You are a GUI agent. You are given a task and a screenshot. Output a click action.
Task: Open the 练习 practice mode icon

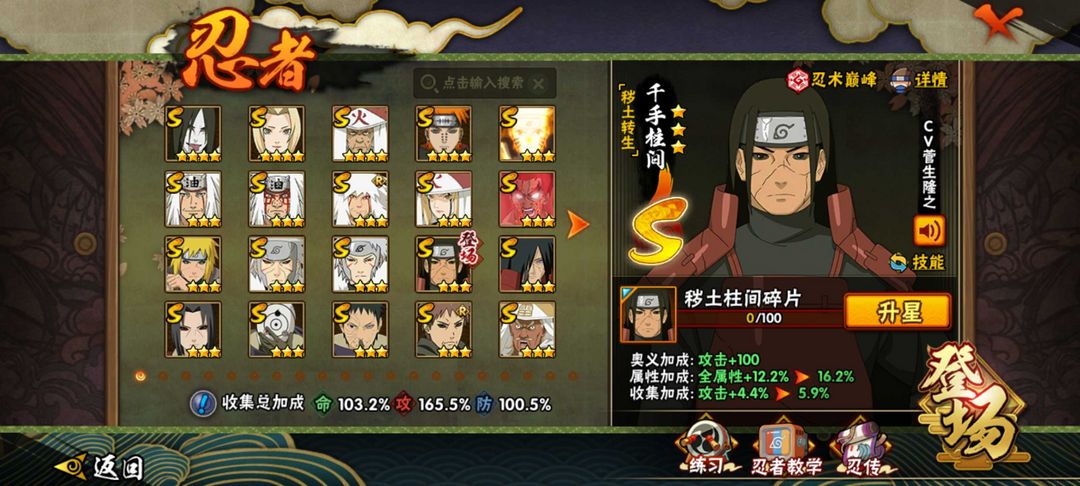[705, 447]
